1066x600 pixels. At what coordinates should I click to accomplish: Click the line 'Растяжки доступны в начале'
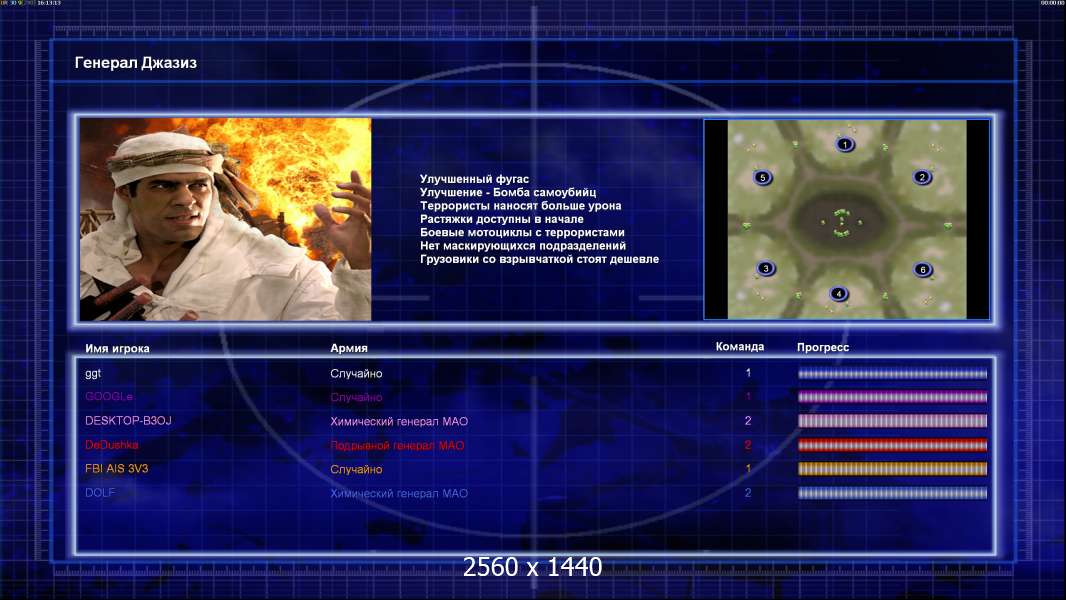coord(502,219)
